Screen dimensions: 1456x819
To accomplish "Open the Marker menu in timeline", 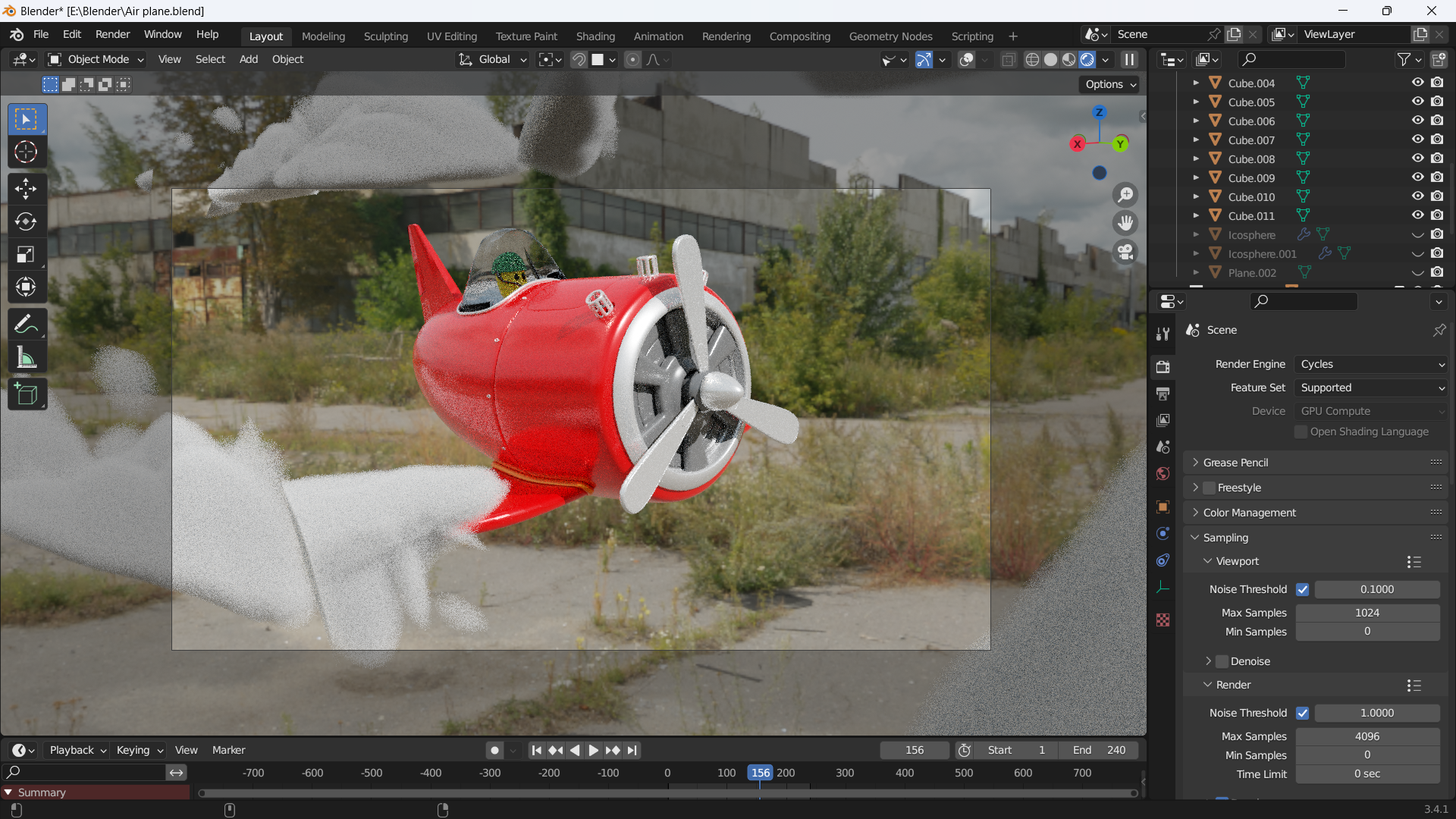I will 228,750.
